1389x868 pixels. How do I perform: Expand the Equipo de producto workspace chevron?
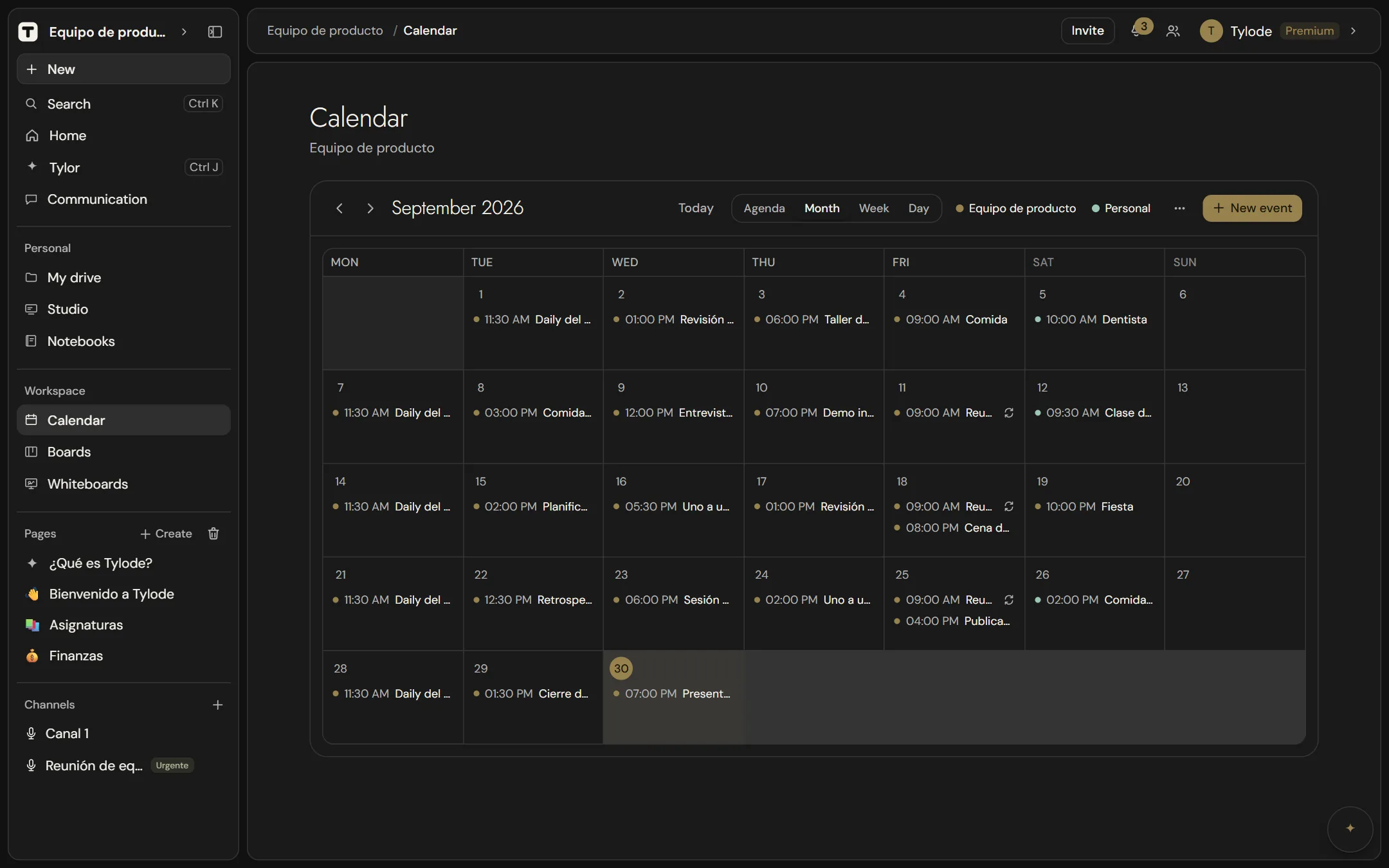click(184, 32)
